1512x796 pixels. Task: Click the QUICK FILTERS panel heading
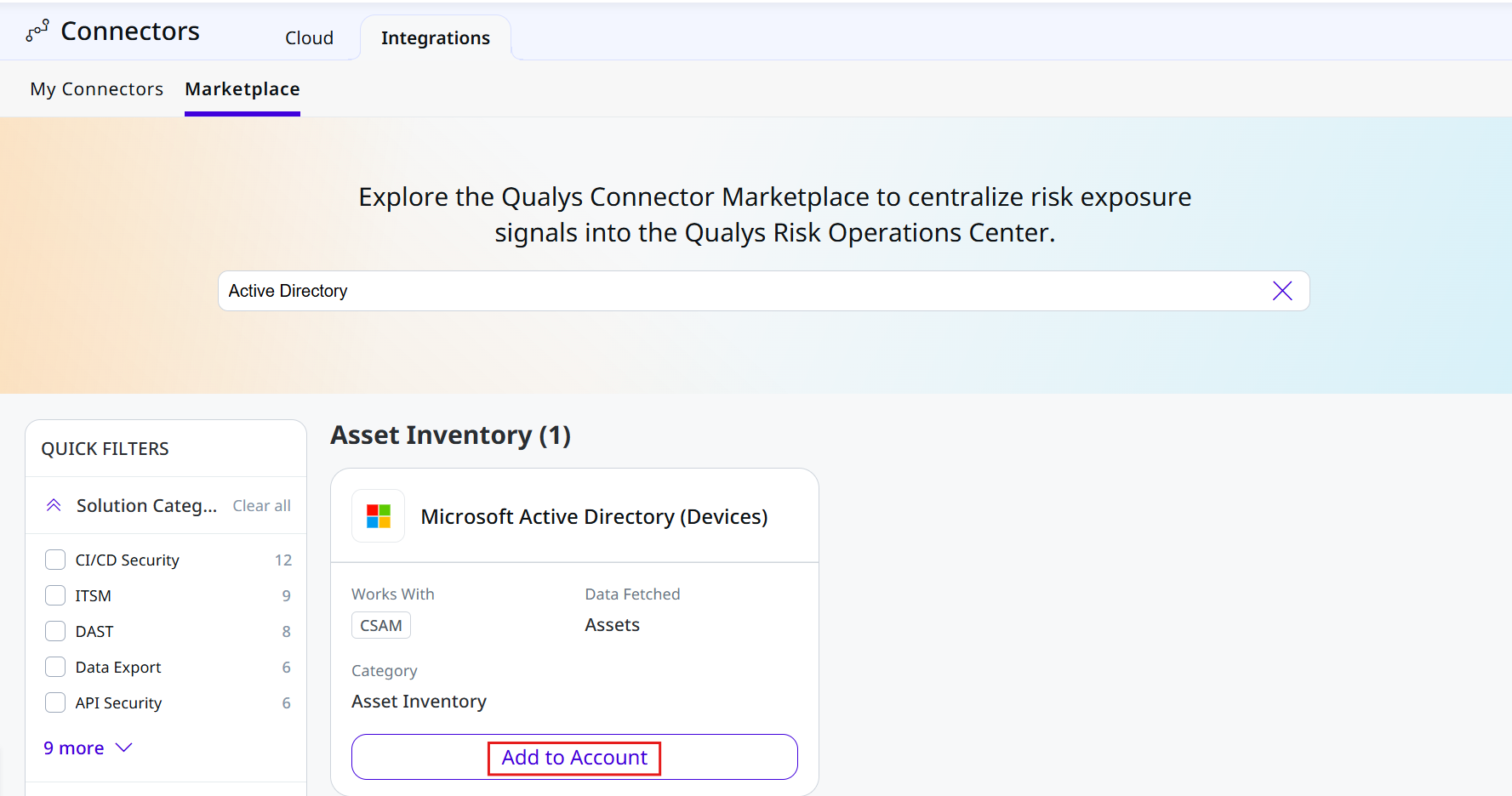pos(106,449)
